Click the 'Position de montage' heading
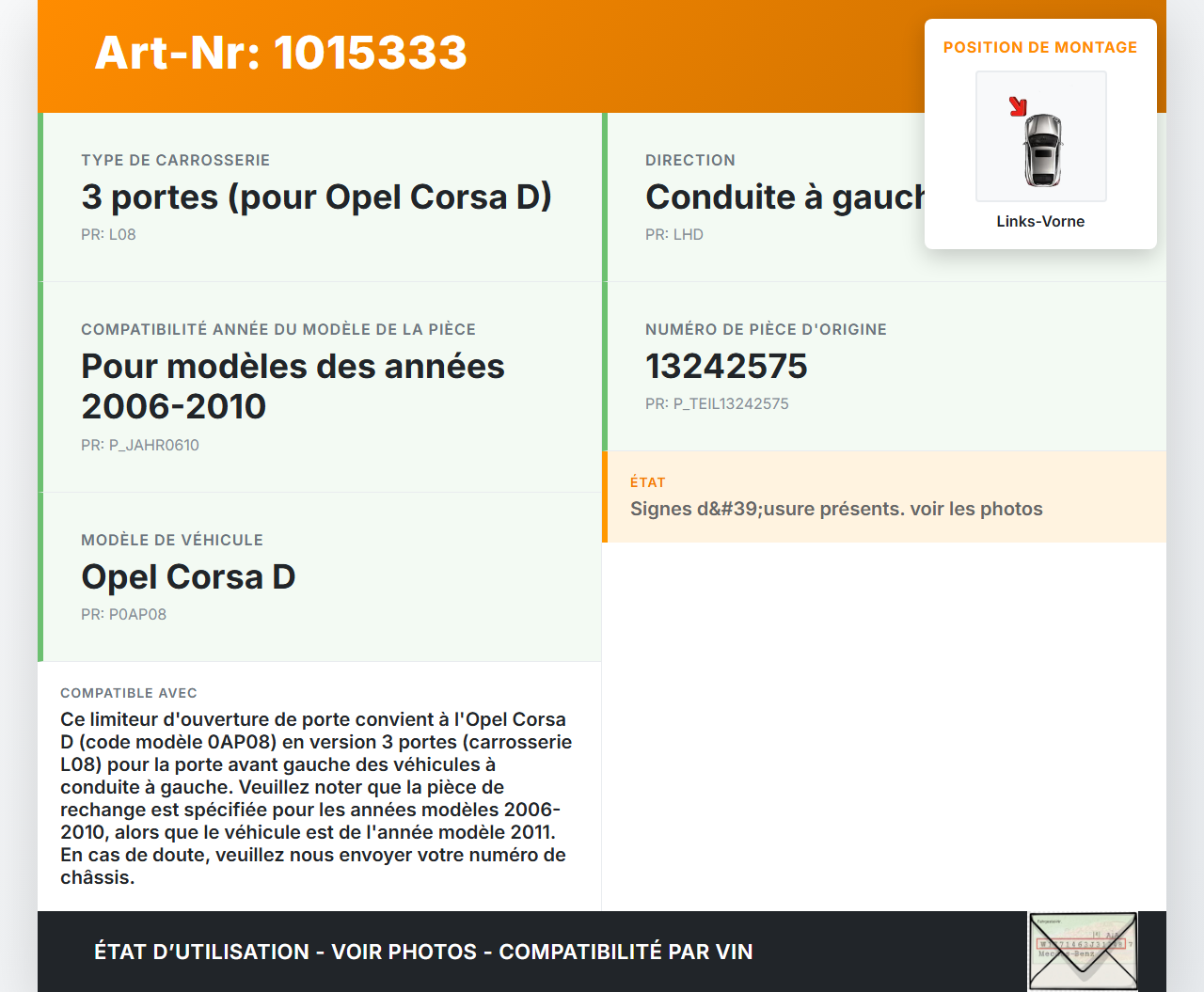1204x992 pixels. (1039, 47)
